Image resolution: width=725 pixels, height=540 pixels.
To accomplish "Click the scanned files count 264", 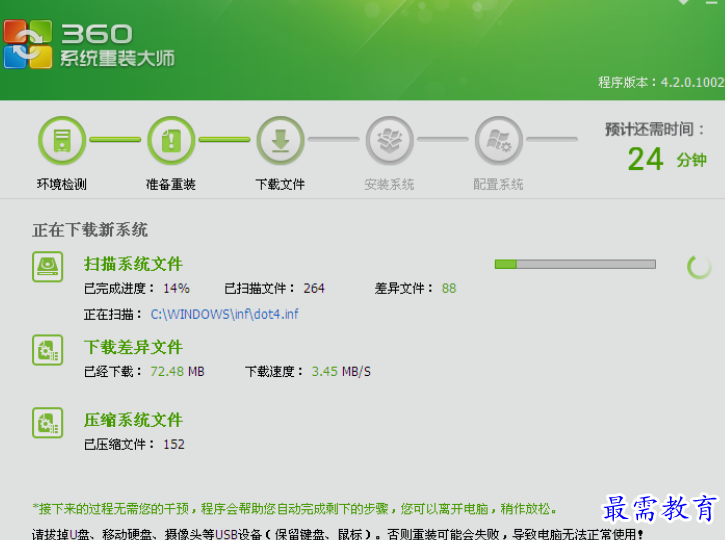I will click(314, 288).
